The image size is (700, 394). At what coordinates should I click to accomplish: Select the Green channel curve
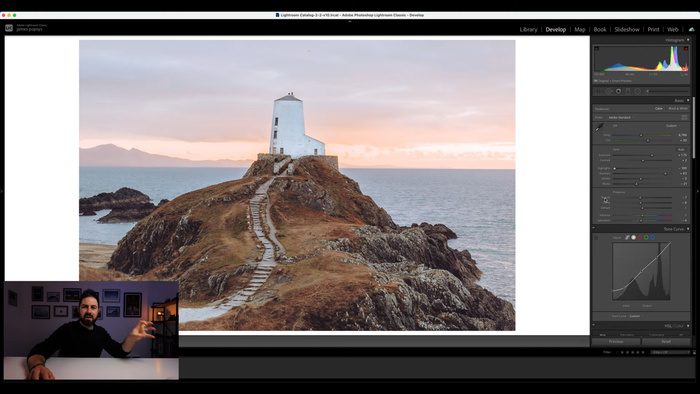pos(646,237)
